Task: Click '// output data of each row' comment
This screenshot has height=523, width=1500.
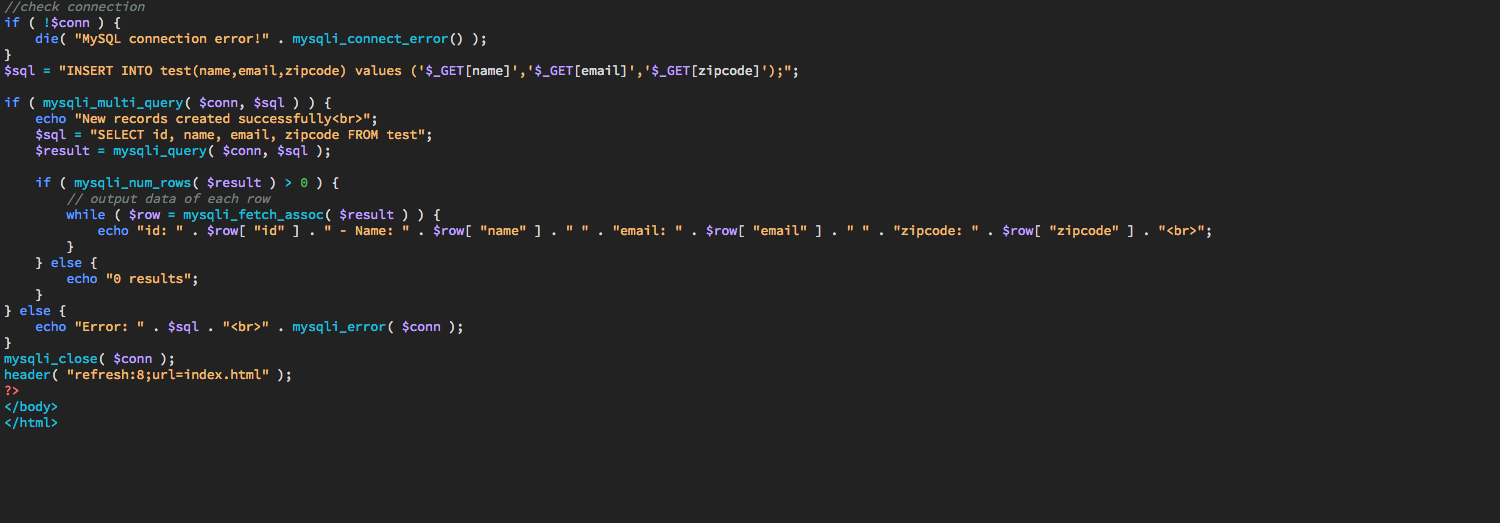Action: click(x=168, y=199)
